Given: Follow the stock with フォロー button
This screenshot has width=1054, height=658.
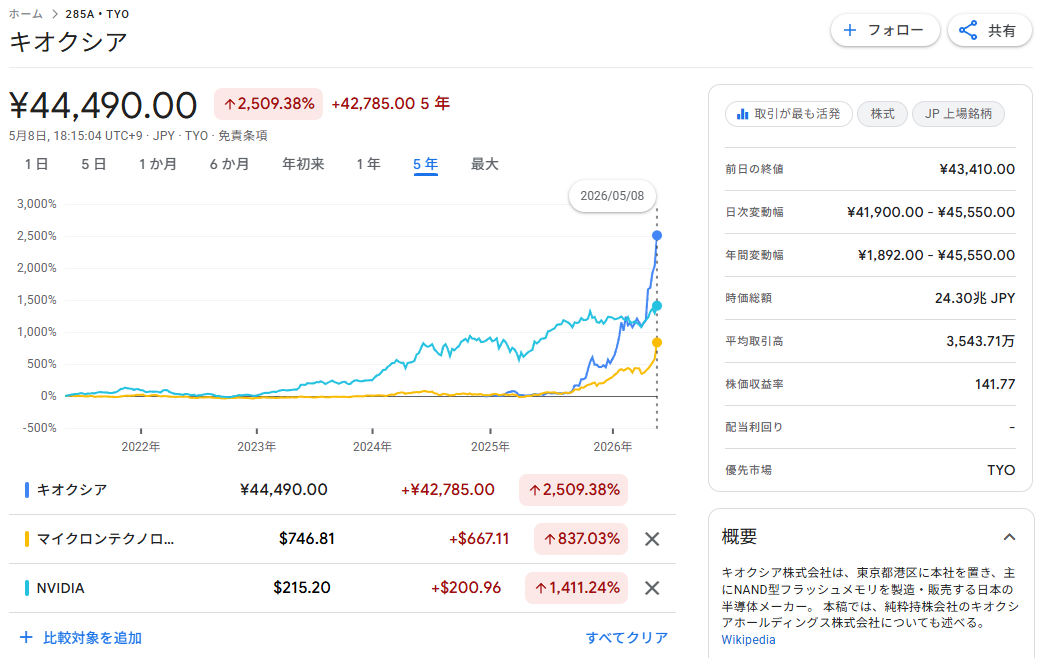Looking at the screenshot, I should (x=885, y=30).
